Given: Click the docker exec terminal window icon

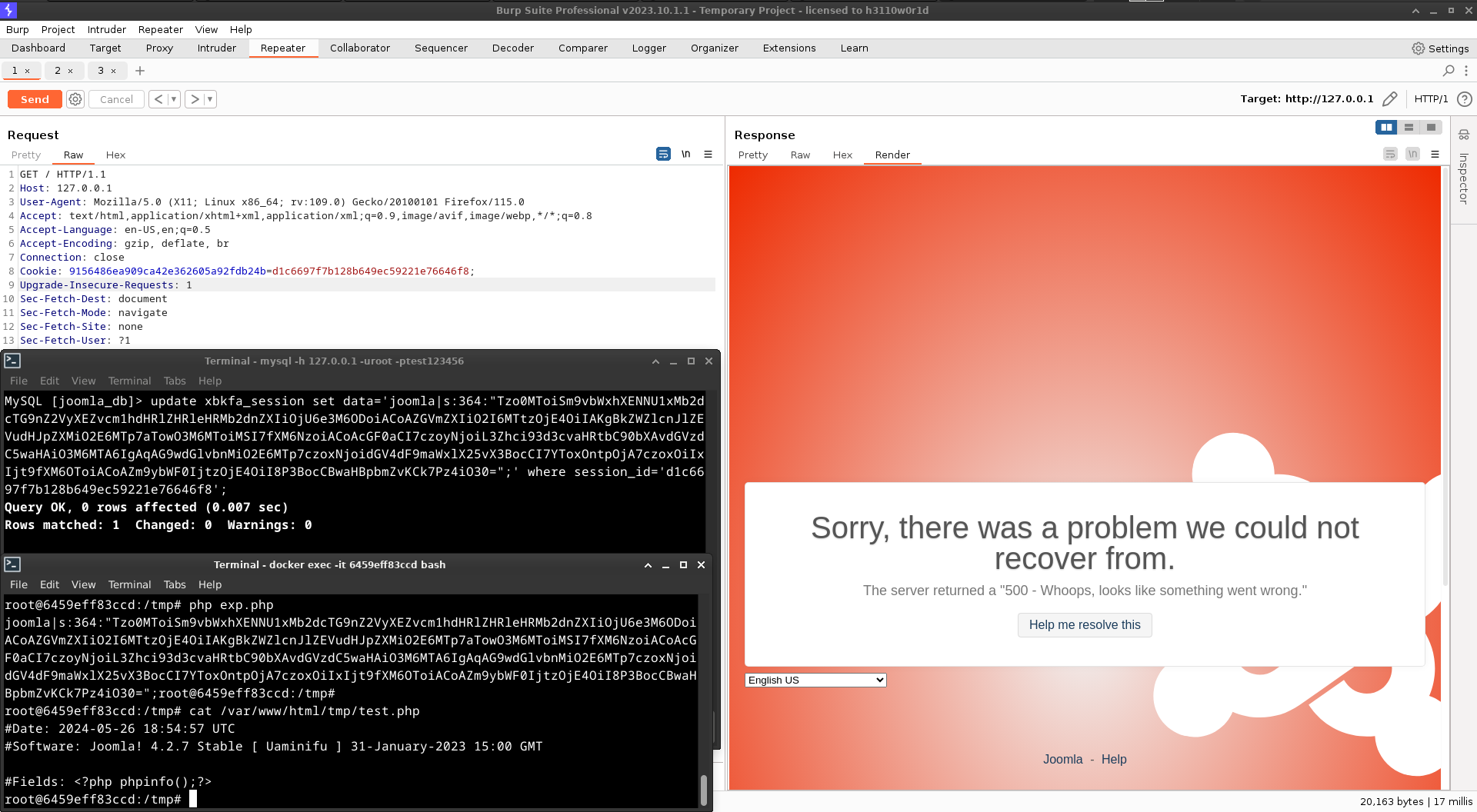Looking at the screenshot, I should [x=12, y=564].
